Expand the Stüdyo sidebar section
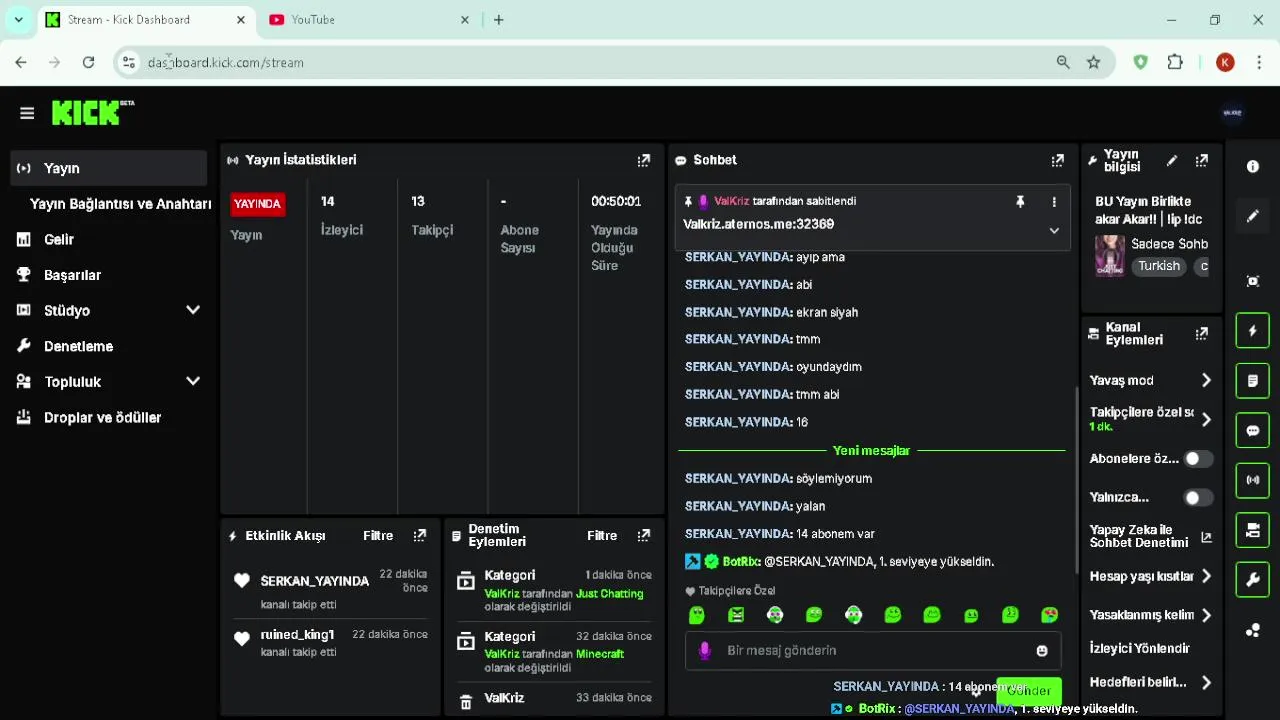The image size is (1280, 720). 193,311
